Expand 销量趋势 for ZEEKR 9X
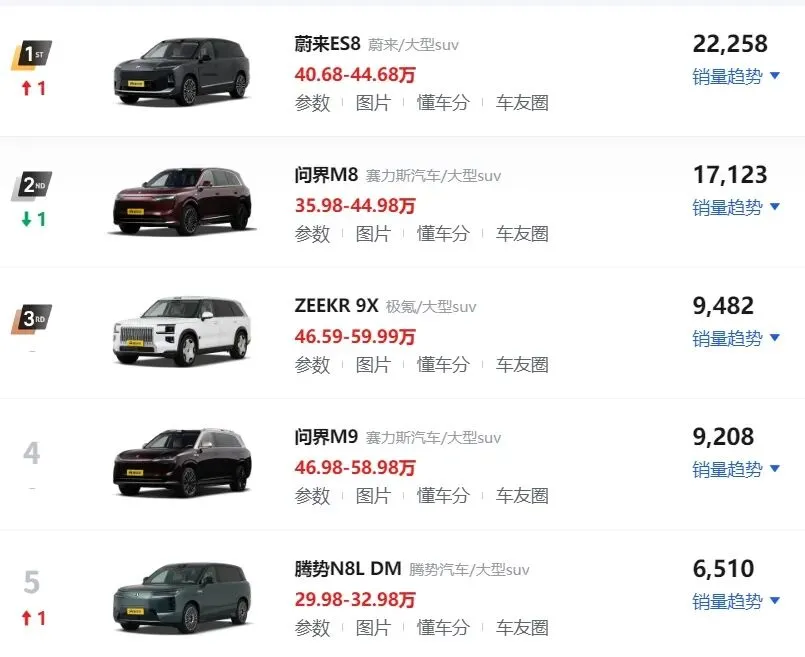Screen dimensions: 805x657 [x=736, y=338]
